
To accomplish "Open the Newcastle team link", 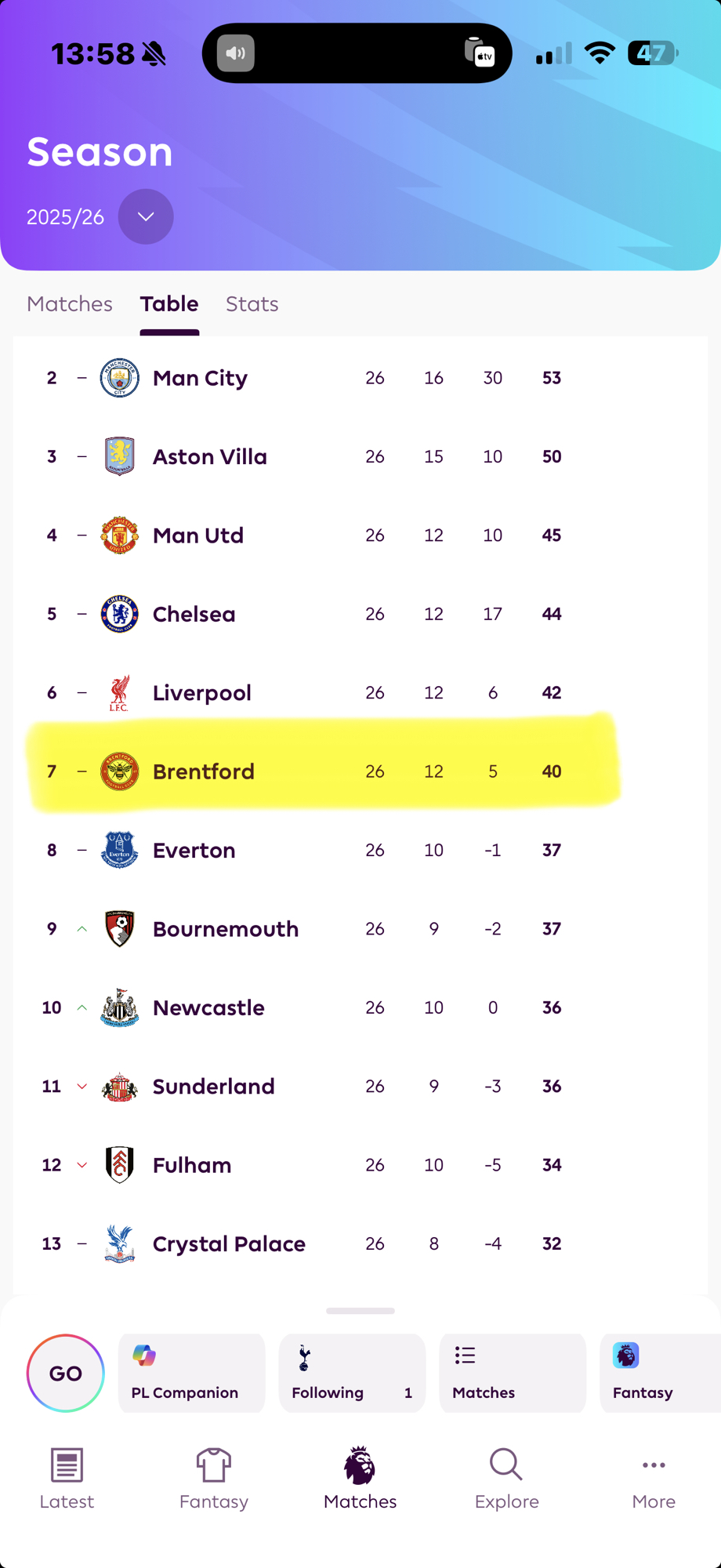I will [x=208, y=1007].
